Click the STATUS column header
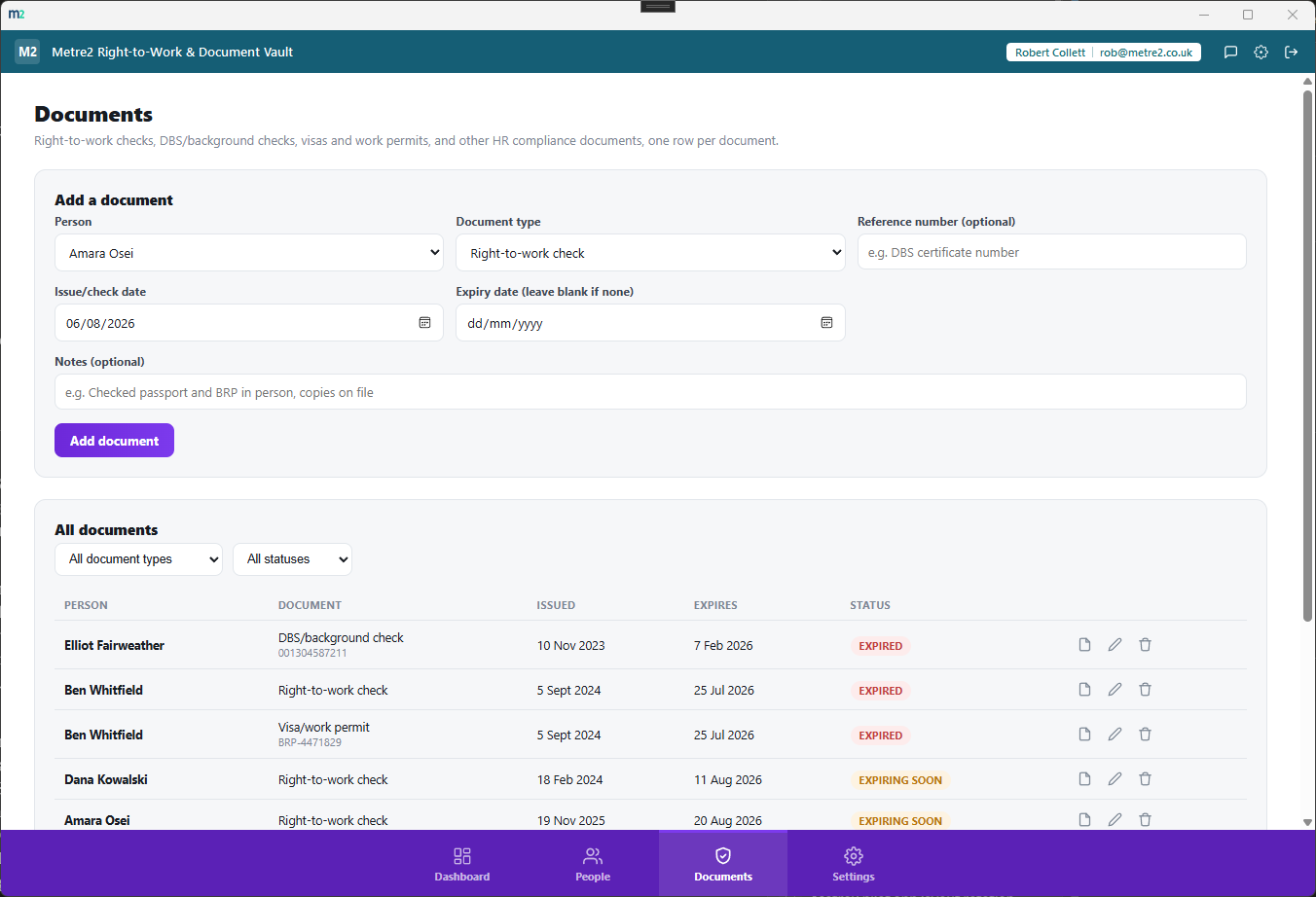Viewport: 1316px width, 897px height. (x=870, y=605)
